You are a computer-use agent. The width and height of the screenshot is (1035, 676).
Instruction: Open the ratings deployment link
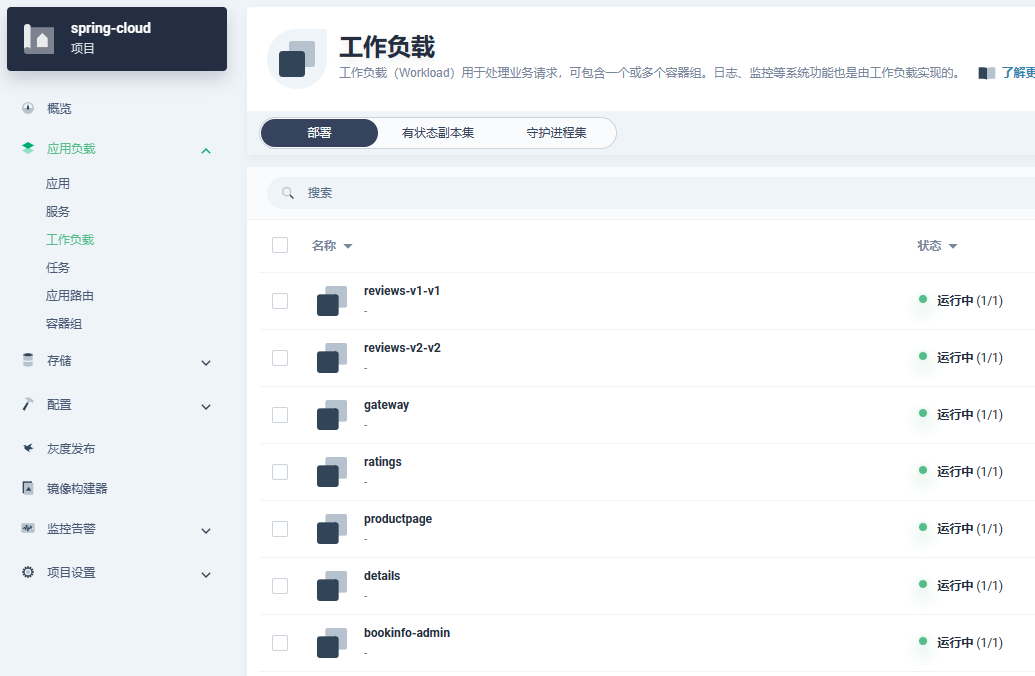[383, 461]
